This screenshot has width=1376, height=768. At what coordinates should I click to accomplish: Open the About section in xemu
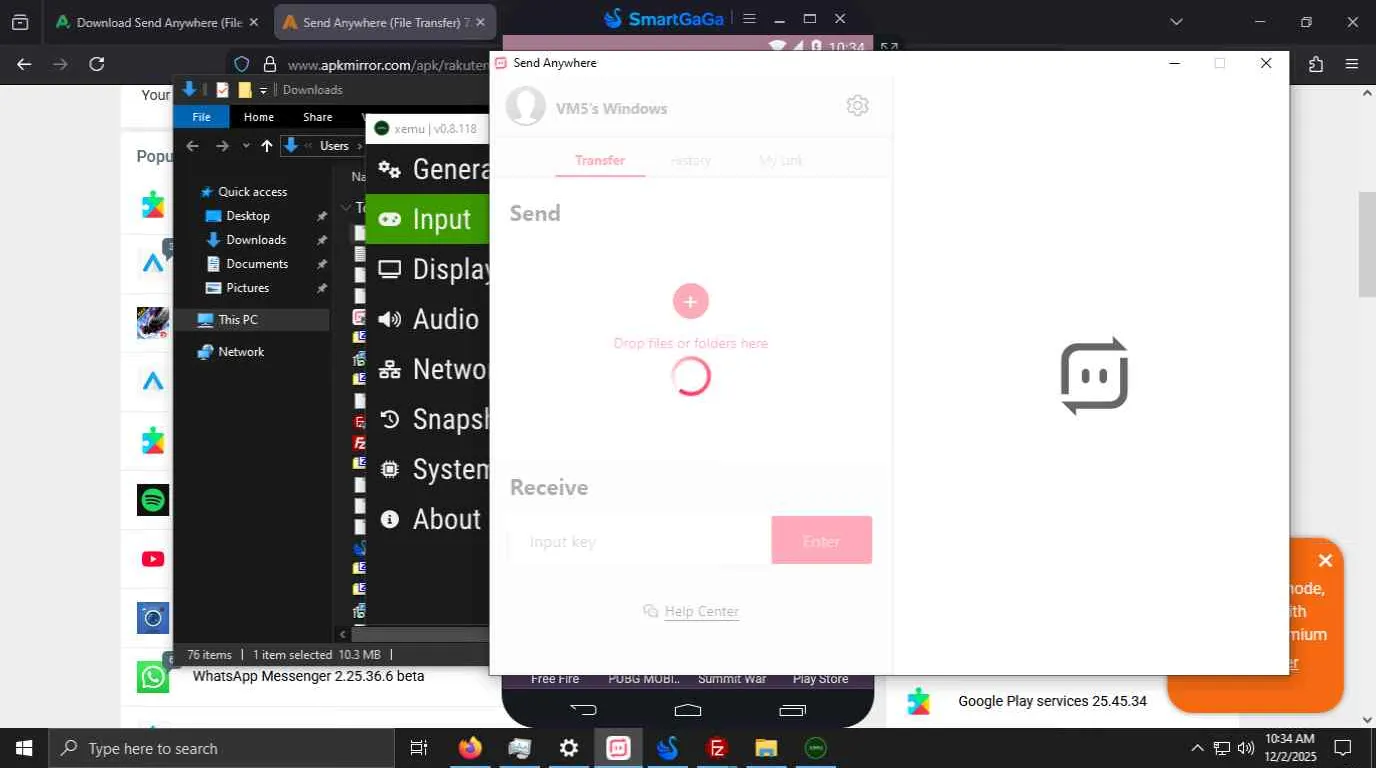428,519
